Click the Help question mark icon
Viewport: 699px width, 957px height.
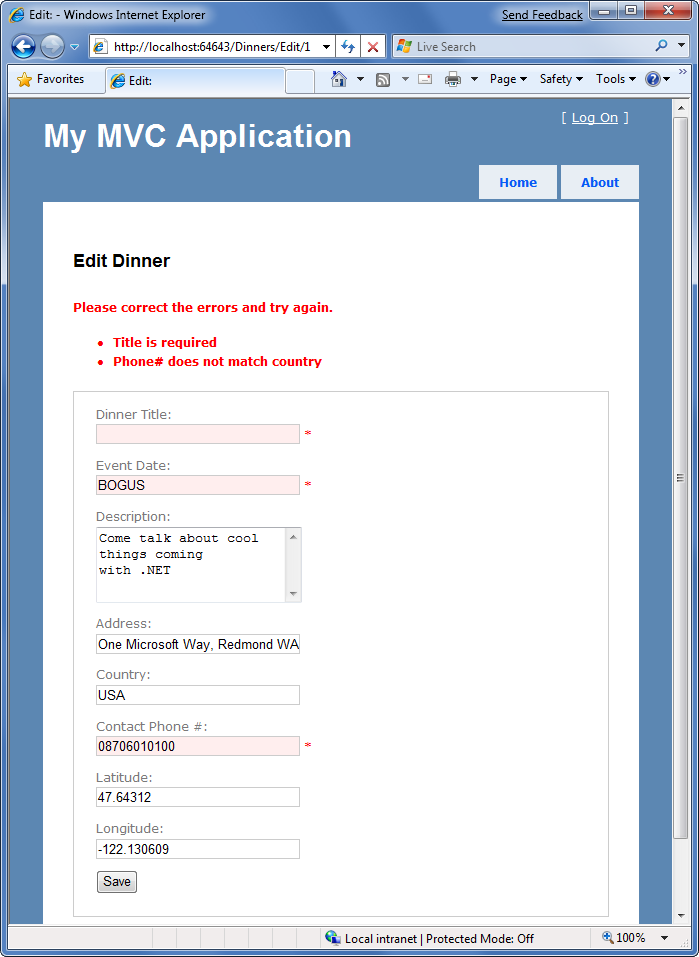tap(653, 79)
